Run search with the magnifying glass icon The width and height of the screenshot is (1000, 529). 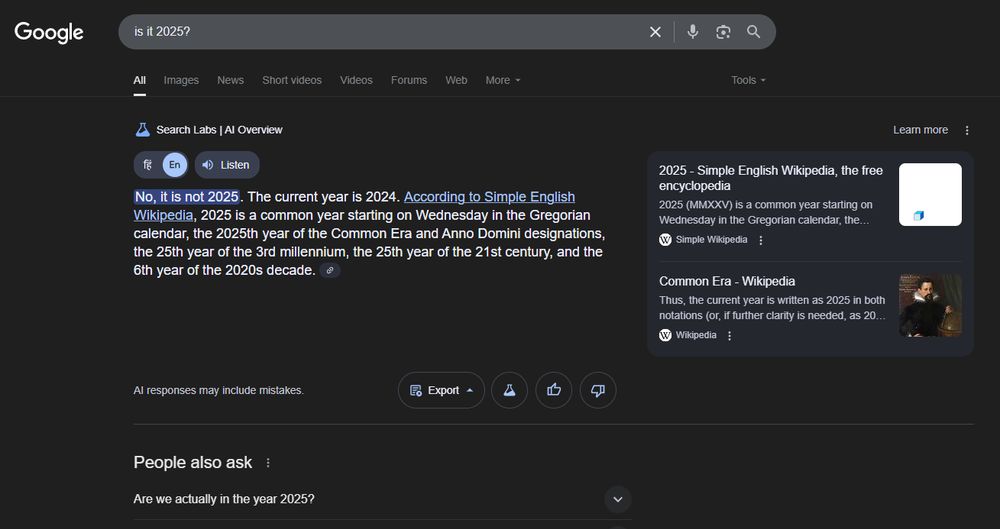pyautogui.click(x=754, y=32)
